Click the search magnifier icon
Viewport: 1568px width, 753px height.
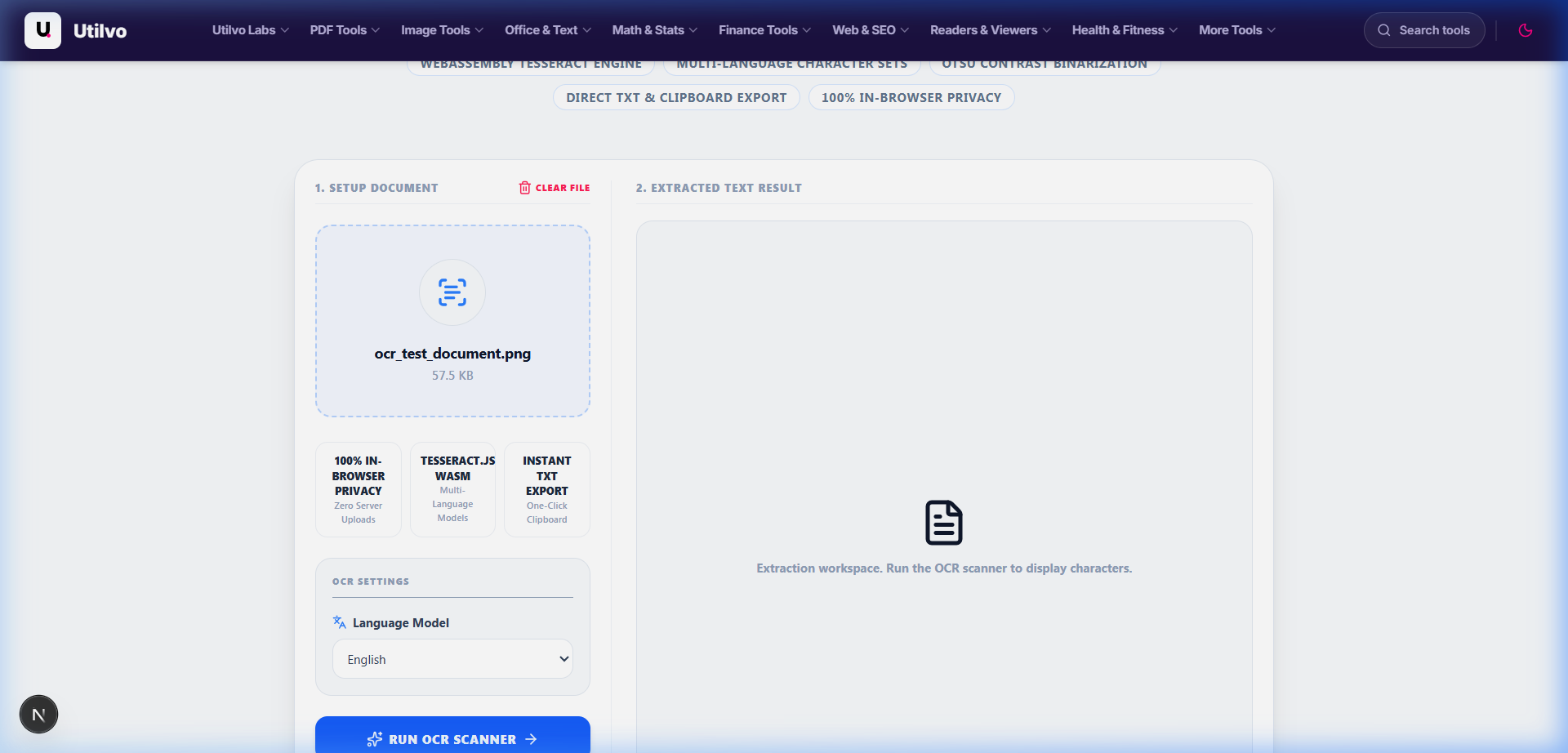click(1383, 30)
